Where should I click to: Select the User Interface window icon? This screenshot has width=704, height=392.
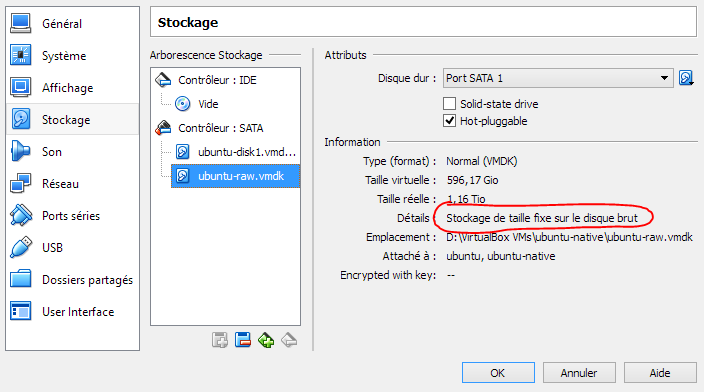pos(21,311)
